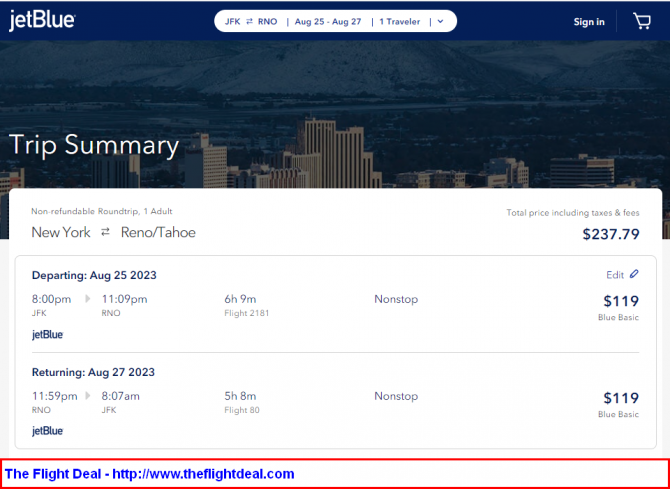Click 8:07am arrival time
This screenshot has width=670, height=489.
(120, 396)
